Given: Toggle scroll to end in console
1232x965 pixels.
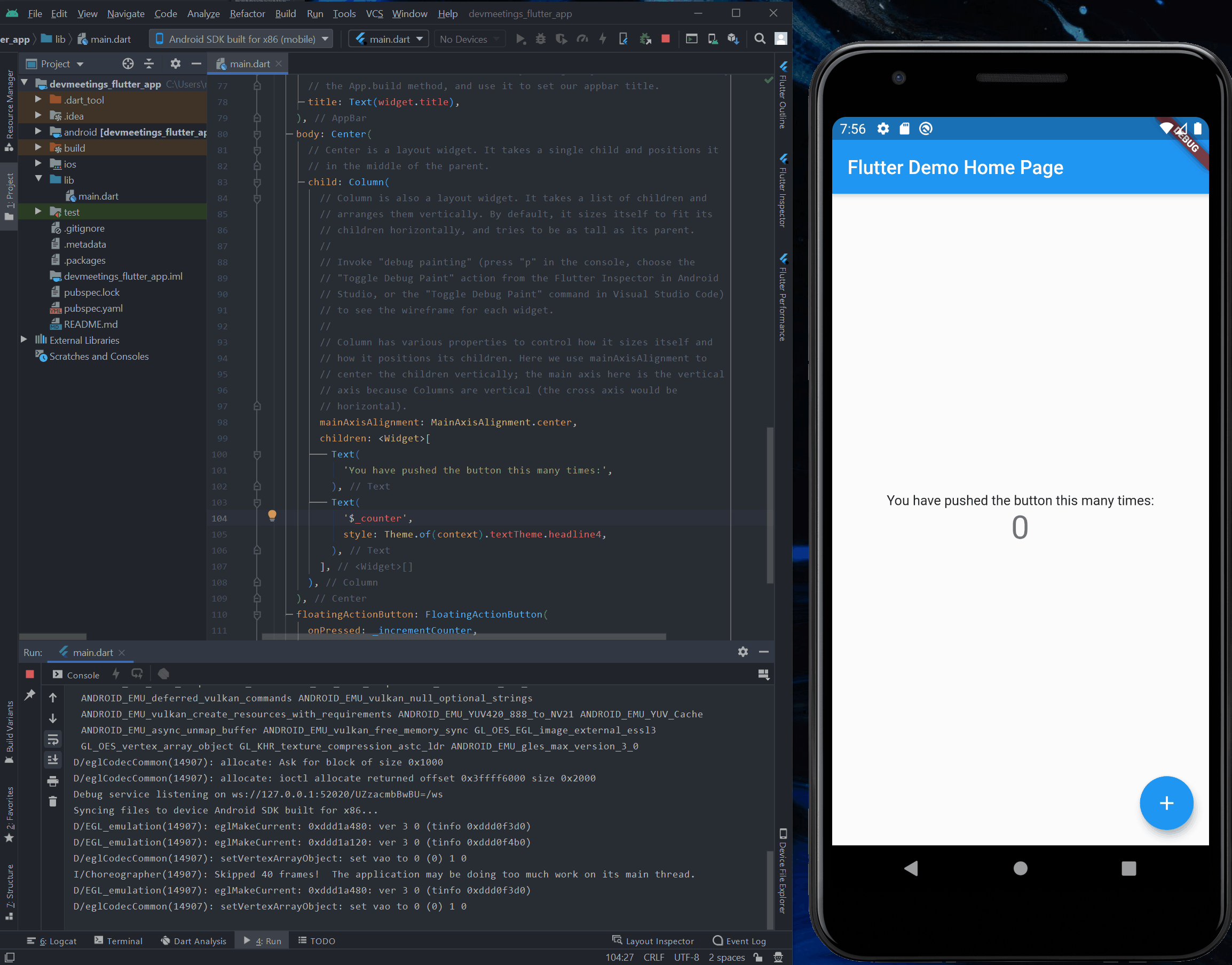Looking at the screenshot, I should click(x=52, y=760).
